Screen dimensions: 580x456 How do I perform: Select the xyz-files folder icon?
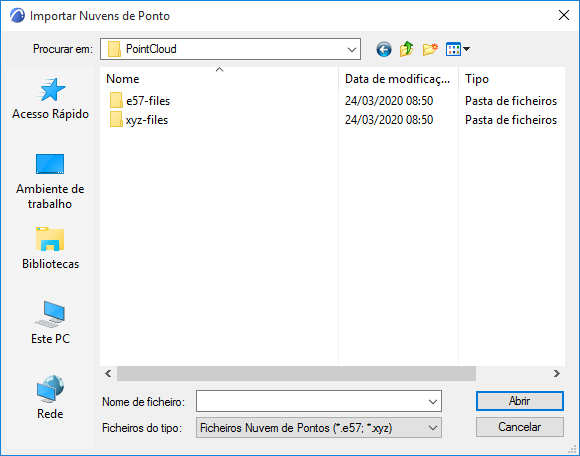(116, 119)
